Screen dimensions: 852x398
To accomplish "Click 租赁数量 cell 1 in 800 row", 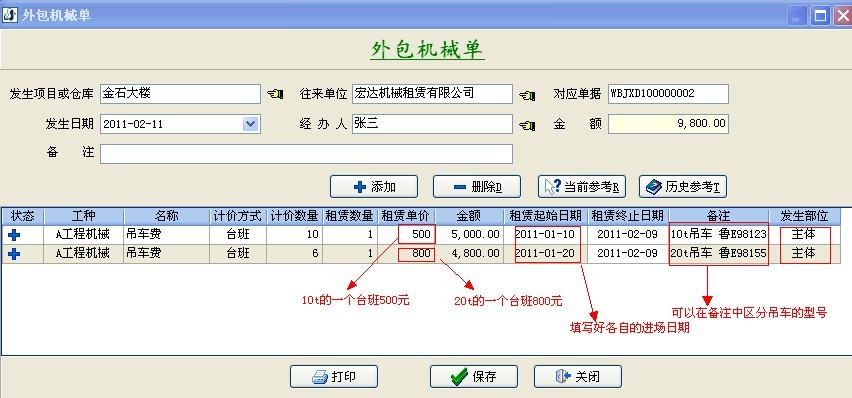I will (x=350, y=253).
